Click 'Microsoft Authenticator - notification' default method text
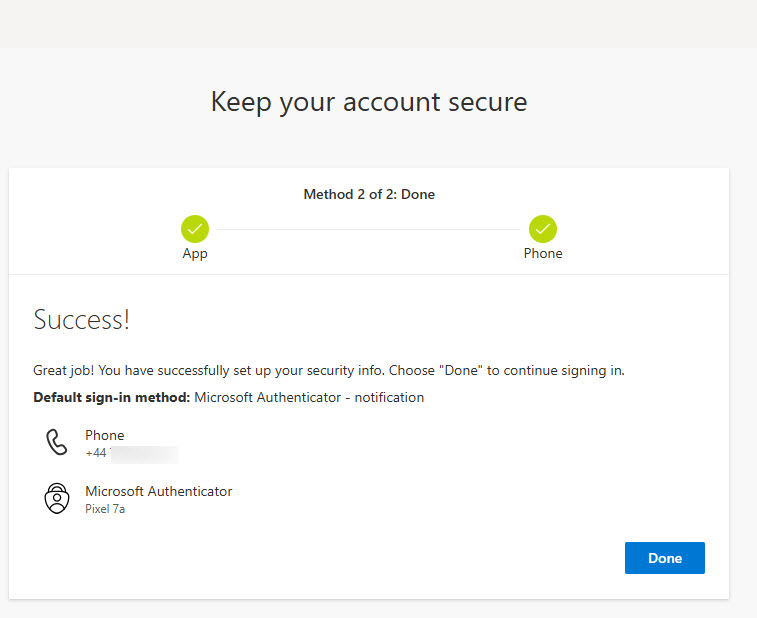757x618 pixels. (309, 397)
